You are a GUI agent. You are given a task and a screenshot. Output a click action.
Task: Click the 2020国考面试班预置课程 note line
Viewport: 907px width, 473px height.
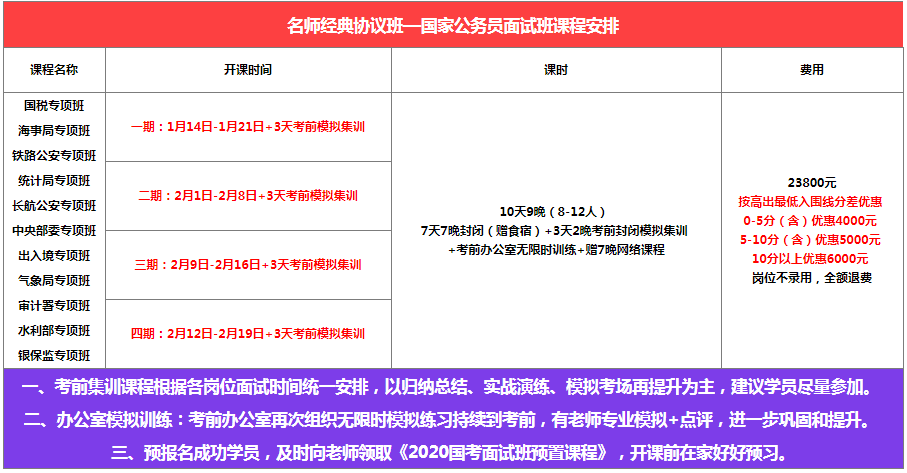[x=453, y=452]
